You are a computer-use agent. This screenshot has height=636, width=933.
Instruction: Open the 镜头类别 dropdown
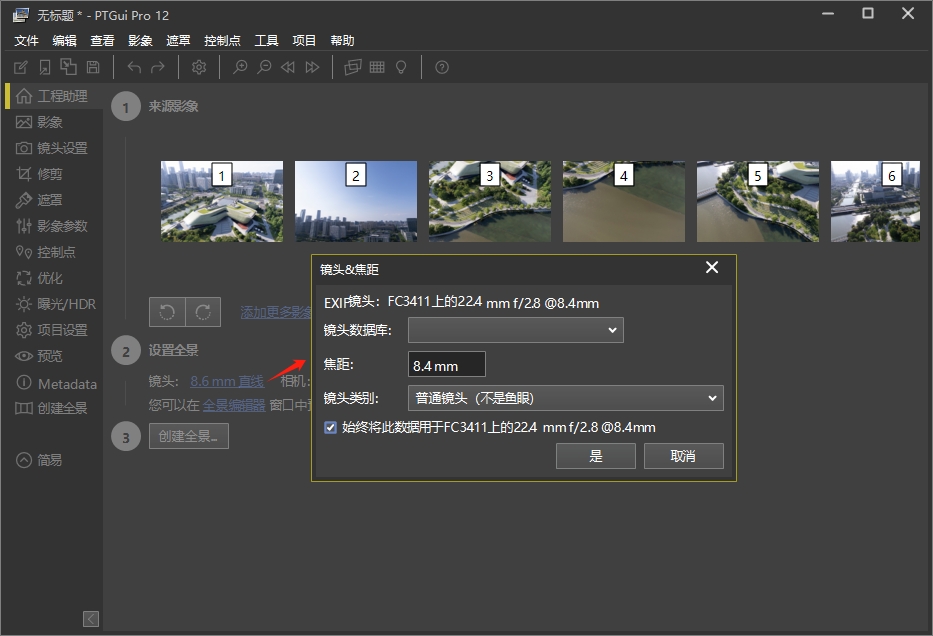click(565, 398)
